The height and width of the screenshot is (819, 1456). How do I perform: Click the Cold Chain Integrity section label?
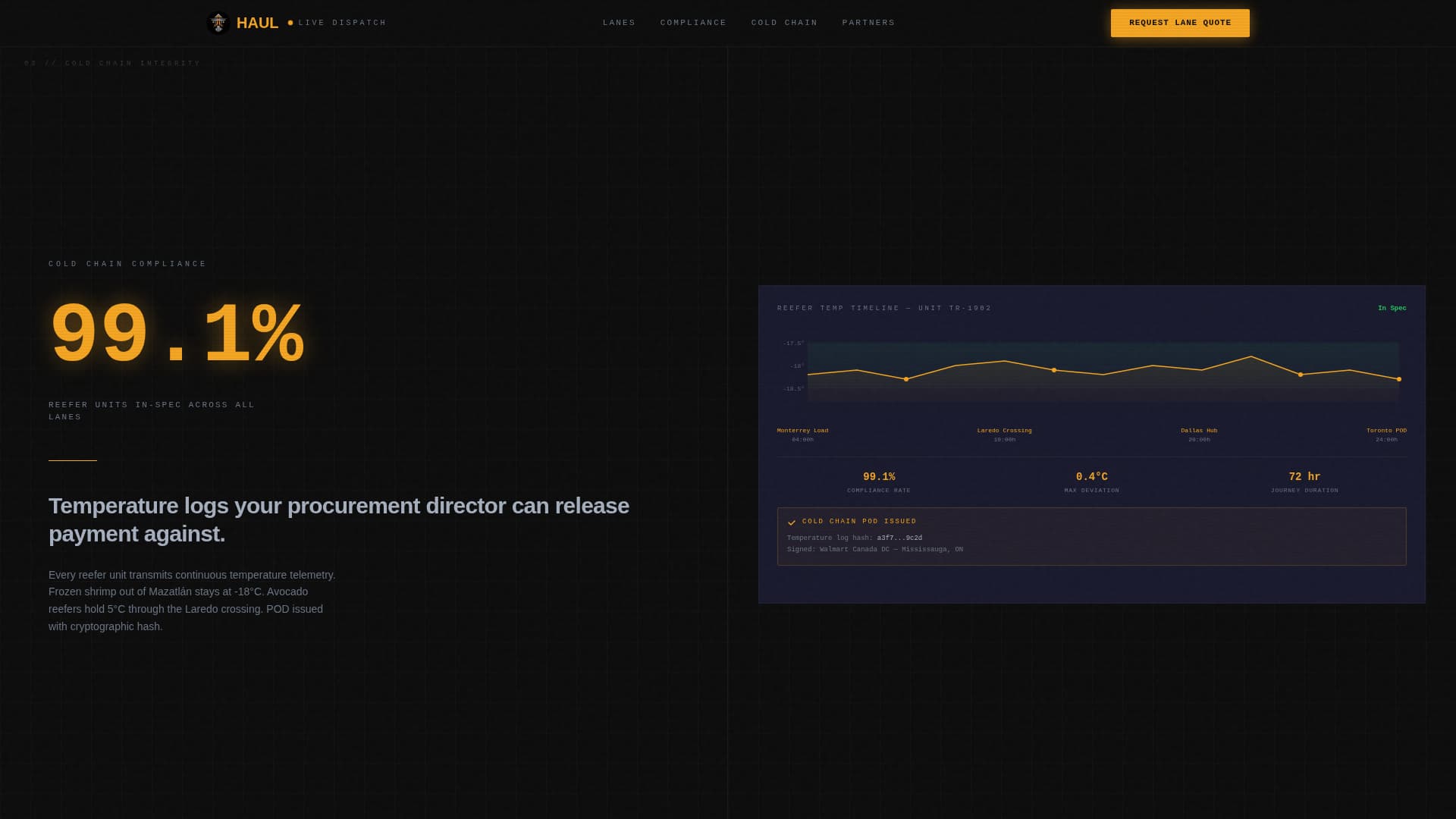click(112, 63)
